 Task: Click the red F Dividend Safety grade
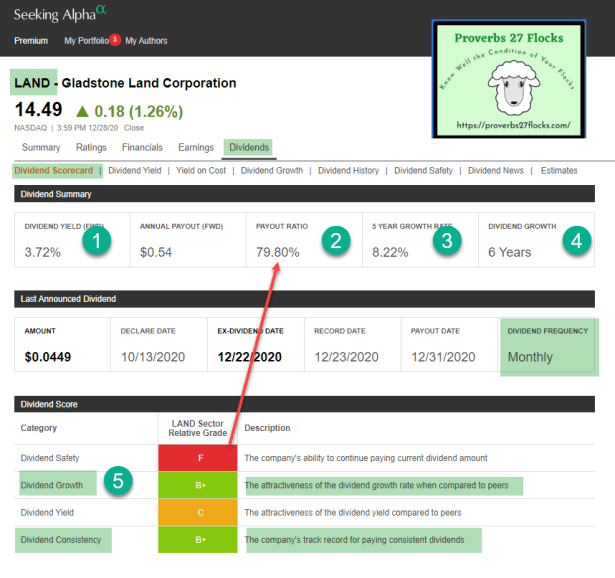(199, 458)
